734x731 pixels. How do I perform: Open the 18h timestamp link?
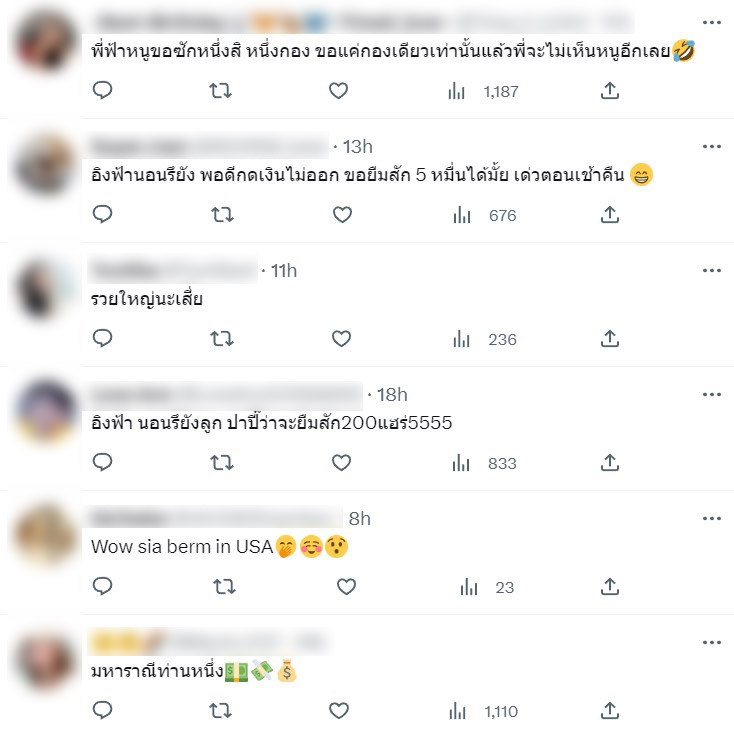392,395
